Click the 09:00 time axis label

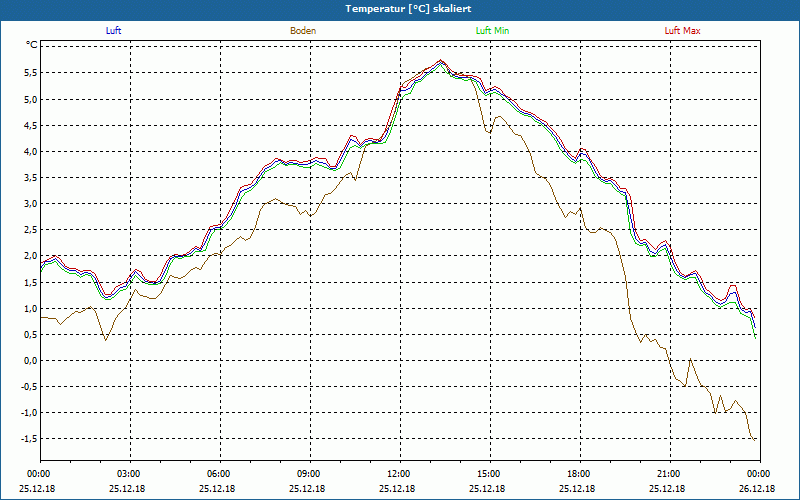(x=308, y=473)
